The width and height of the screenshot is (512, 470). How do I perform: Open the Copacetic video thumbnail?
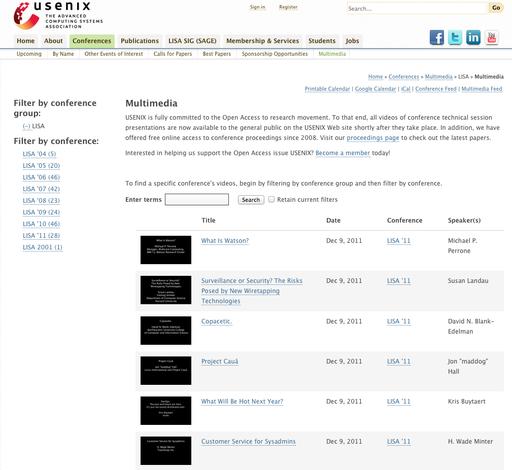[x=166, y=330]
